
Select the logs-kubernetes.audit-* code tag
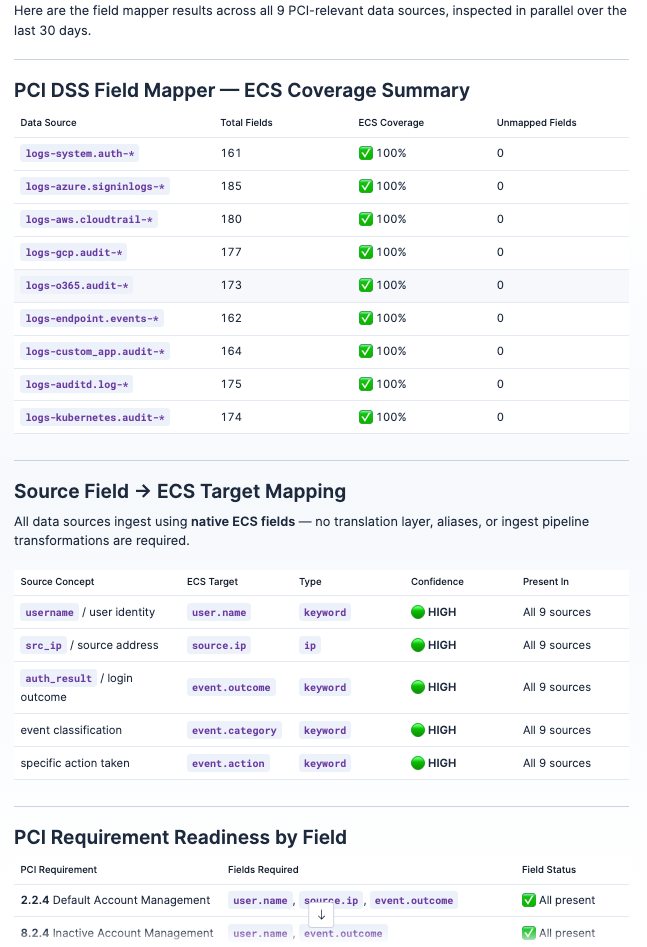[95, 417]
